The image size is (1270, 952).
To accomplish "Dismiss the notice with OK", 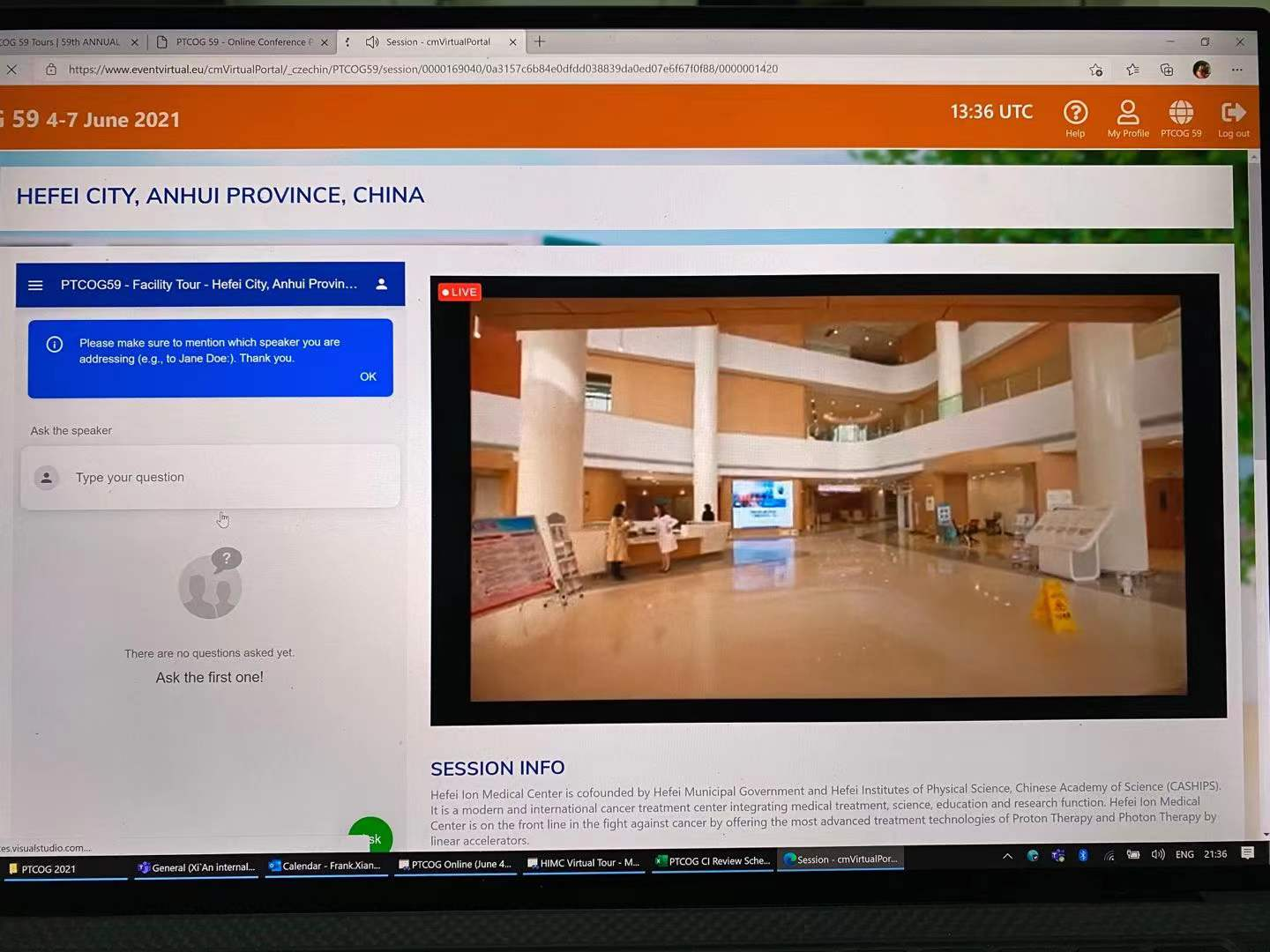I will pos(368,376).
